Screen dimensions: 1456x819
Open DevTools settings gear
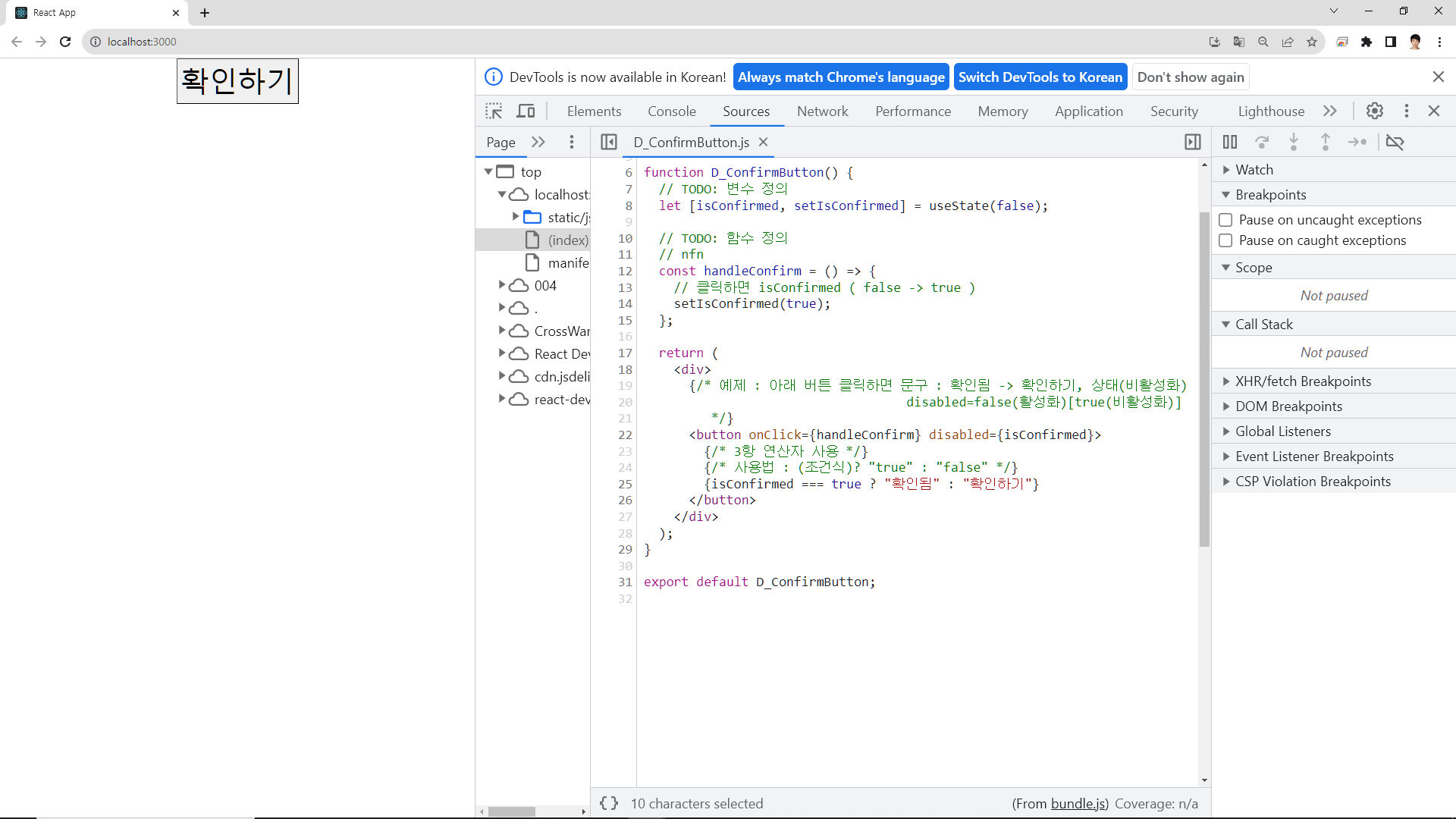1374,111
